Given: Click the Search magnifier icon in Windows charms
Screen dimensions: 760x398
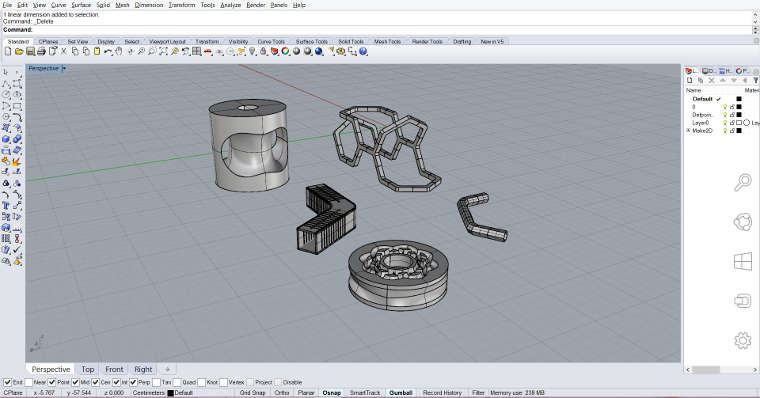Looking at the screenshot, I should point(743,182).
